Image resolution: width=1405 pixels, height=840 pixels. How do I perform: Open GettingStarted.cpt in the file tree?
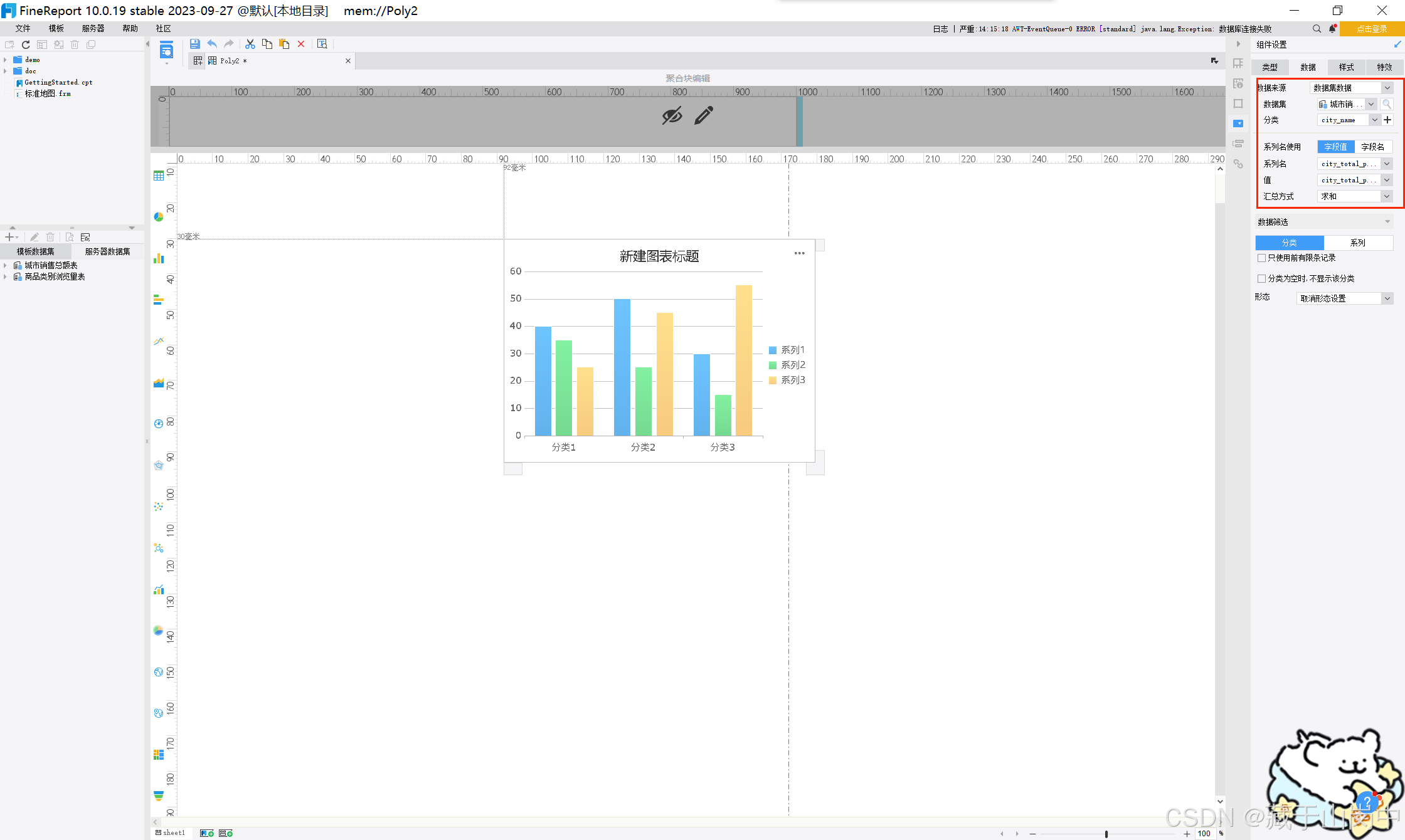click(x=58, y=82)
